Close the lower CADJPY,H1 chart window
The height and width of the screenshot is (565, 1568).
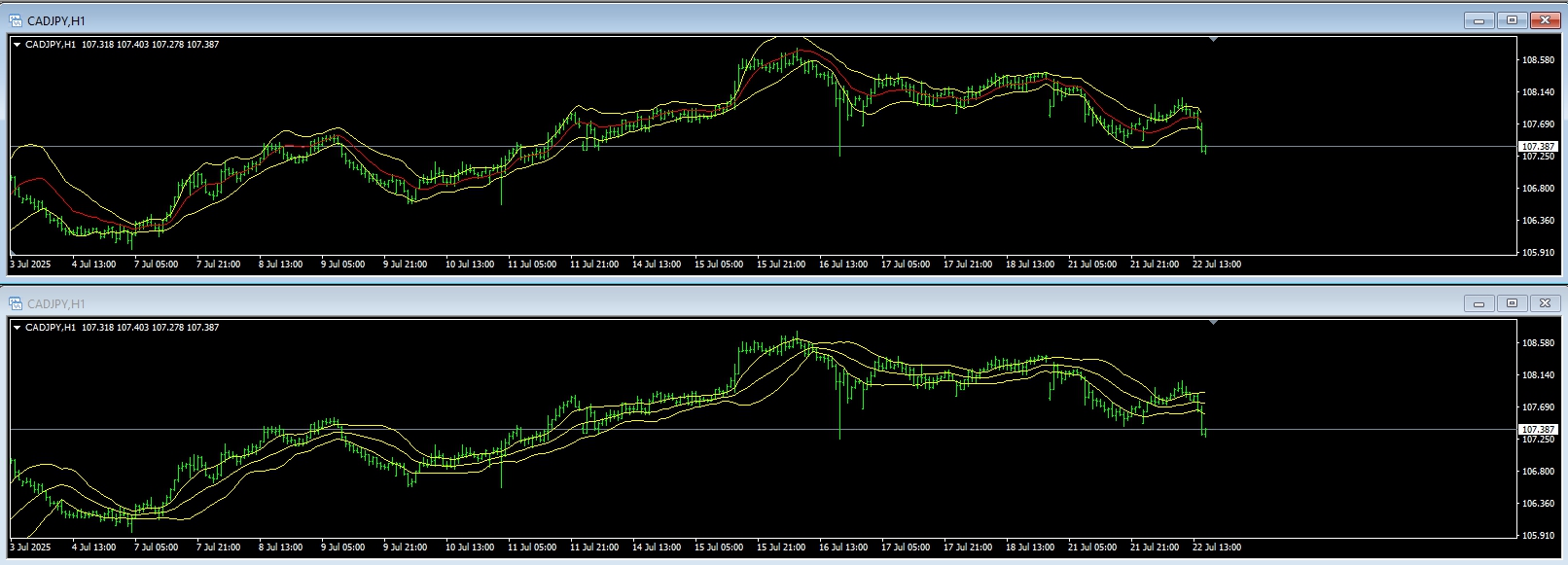point(1545,303)
